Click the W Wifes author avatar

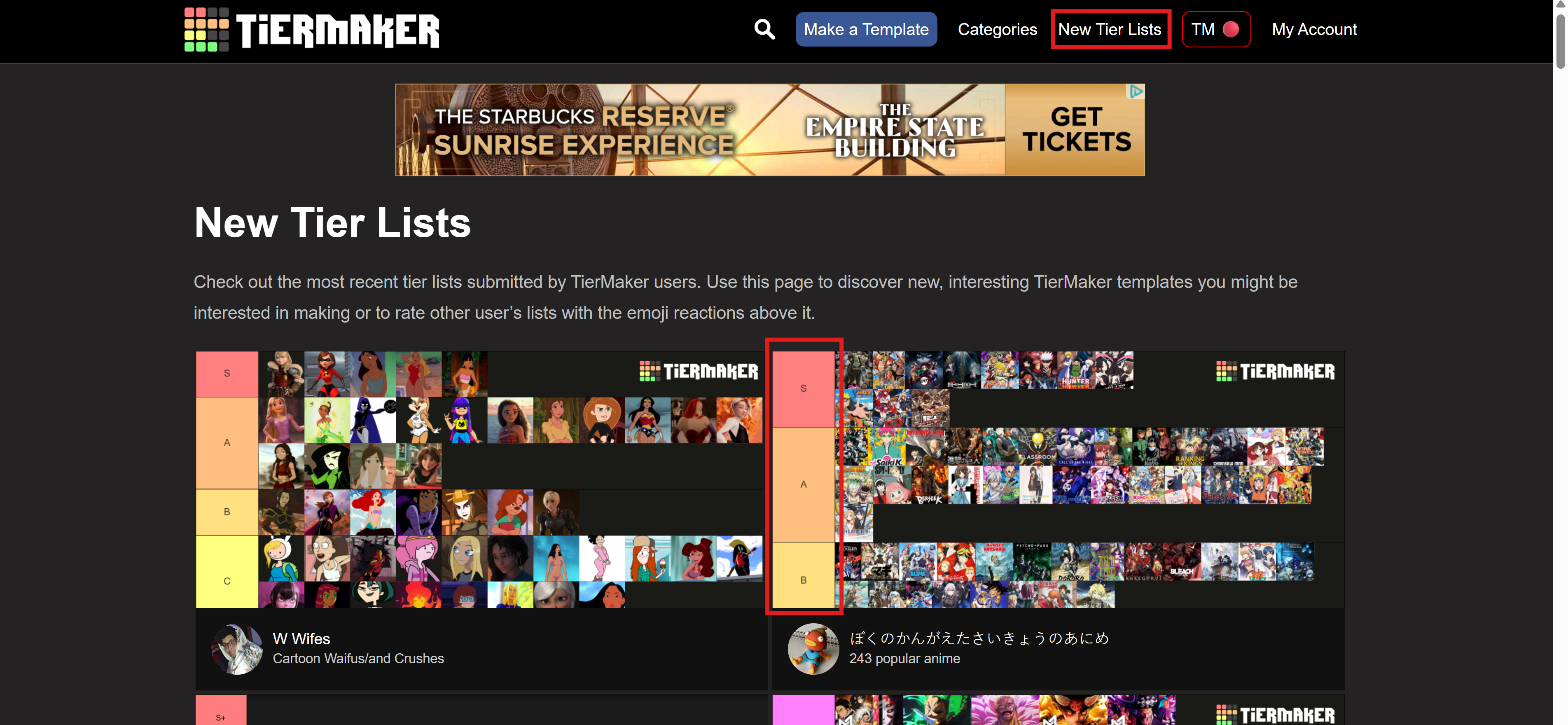tap(236, 649)
